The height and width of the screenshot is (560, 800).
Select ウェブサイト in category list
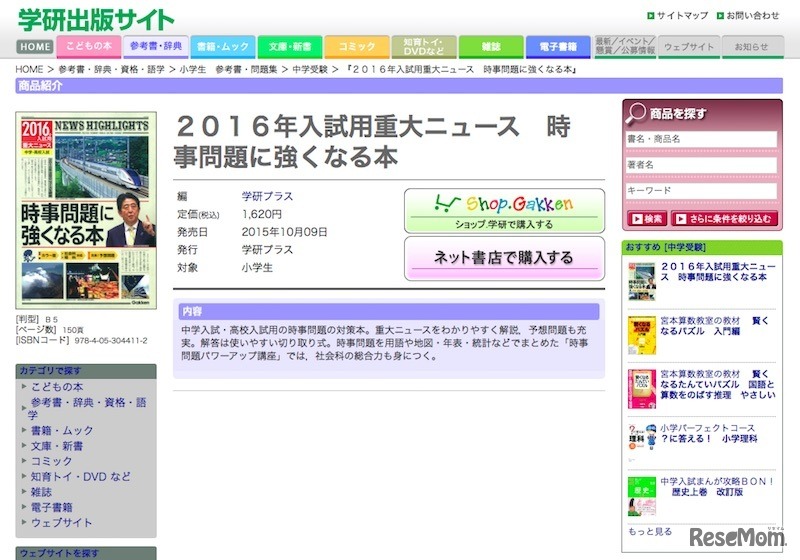pyautogui.click(x=62, y=522)
